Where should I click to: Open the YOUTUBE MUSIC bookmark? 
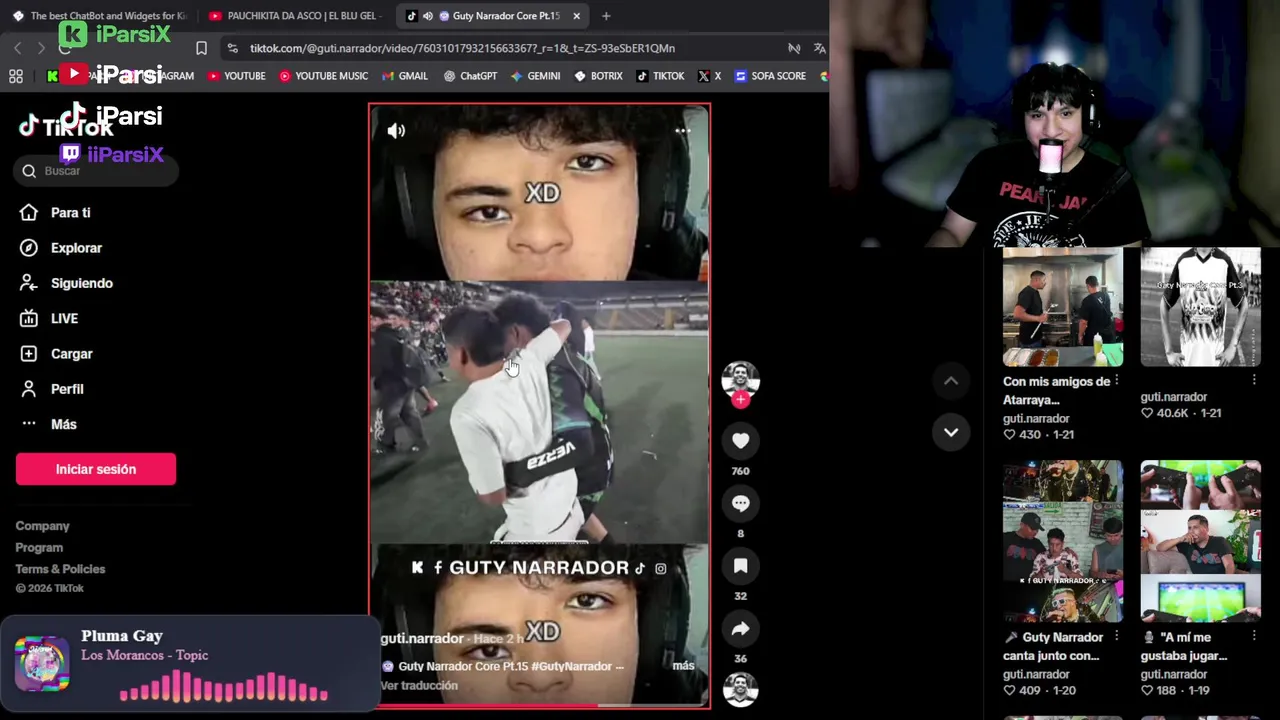[324, 76]
